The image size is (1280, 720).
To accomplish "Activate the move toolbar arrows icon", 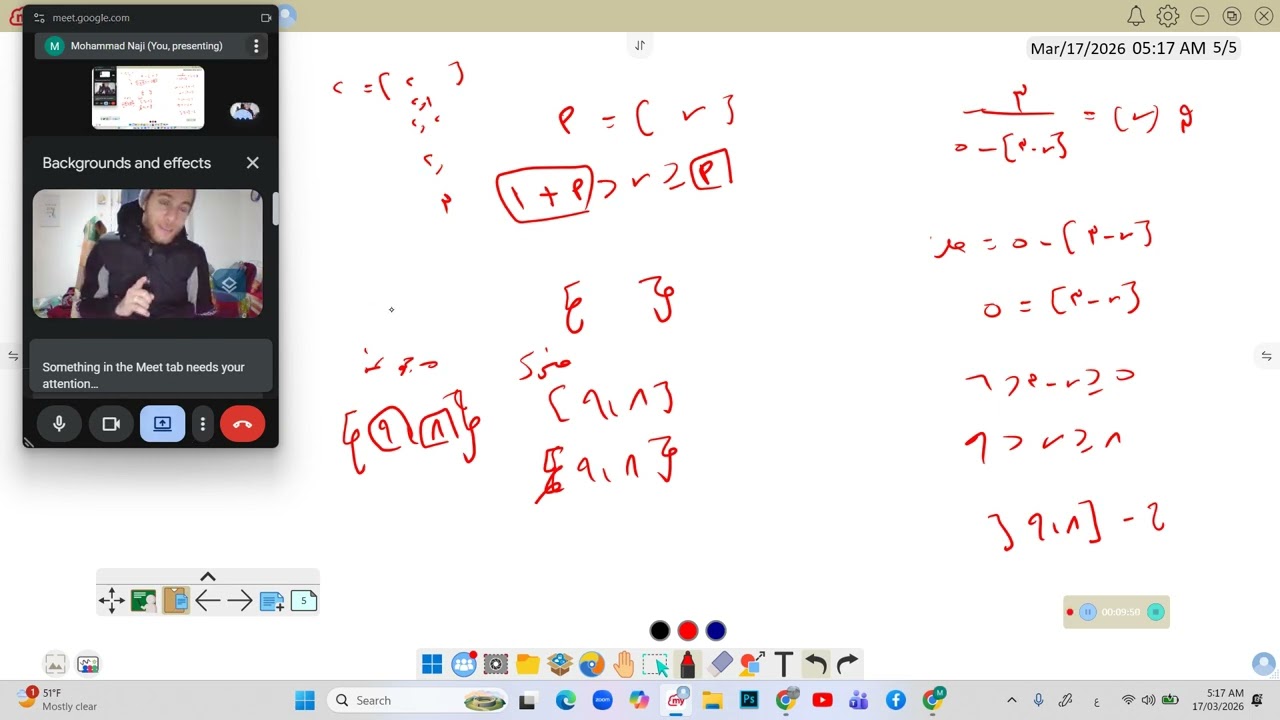I will [112, 600].
